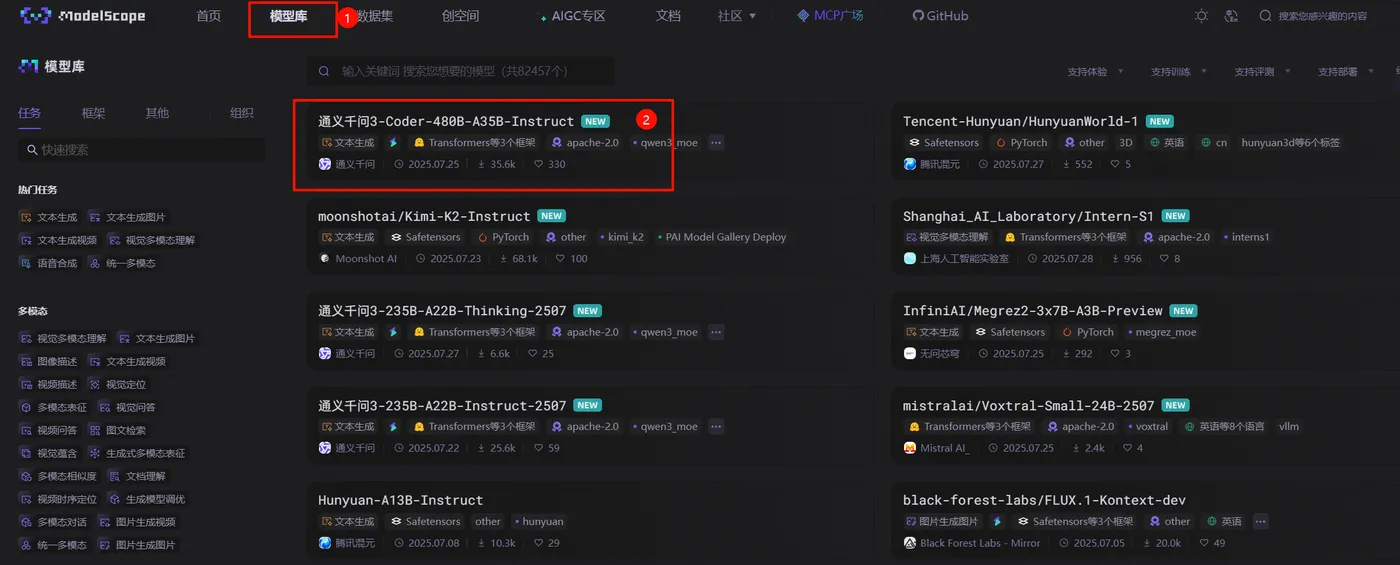This screenshot has width=1400, height=565.
Task: Open the 支持评测 filter dropdown
Action: [x=1263, y=72]
